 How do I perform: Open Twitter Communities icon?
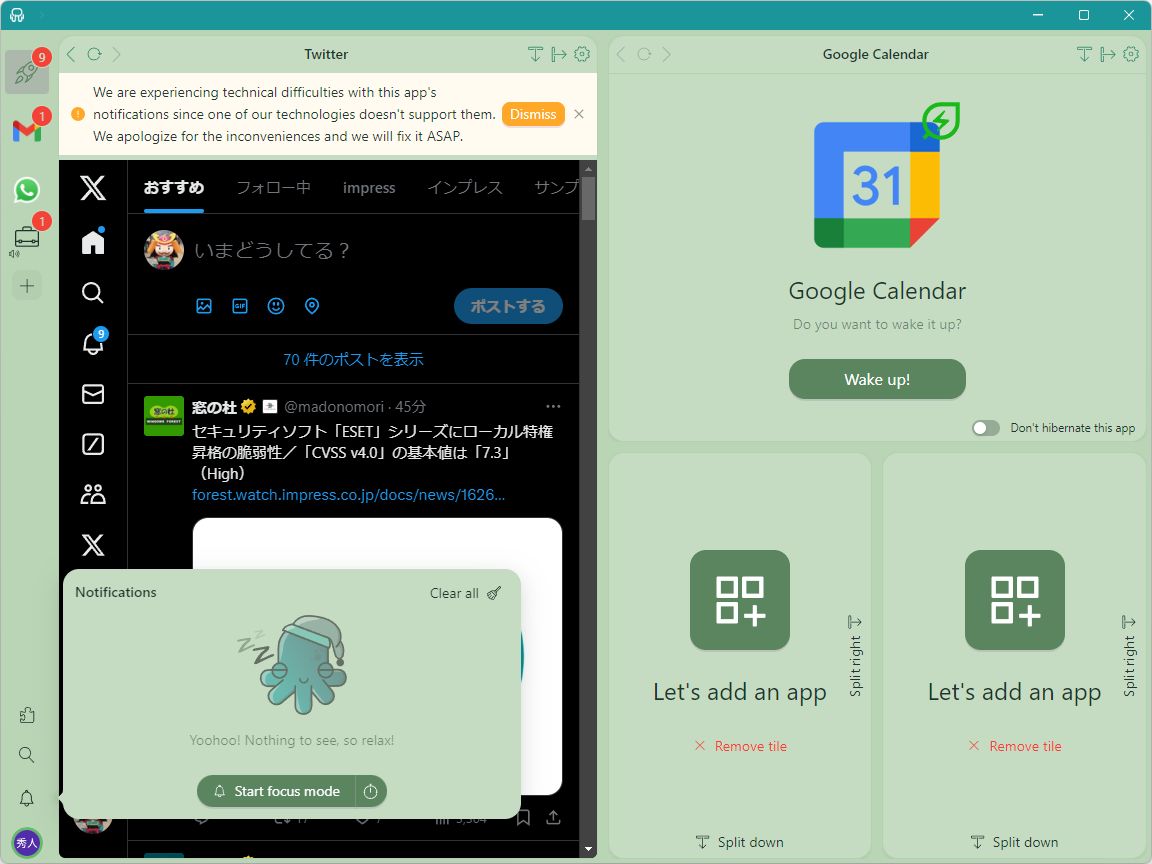tap(92, 493)
